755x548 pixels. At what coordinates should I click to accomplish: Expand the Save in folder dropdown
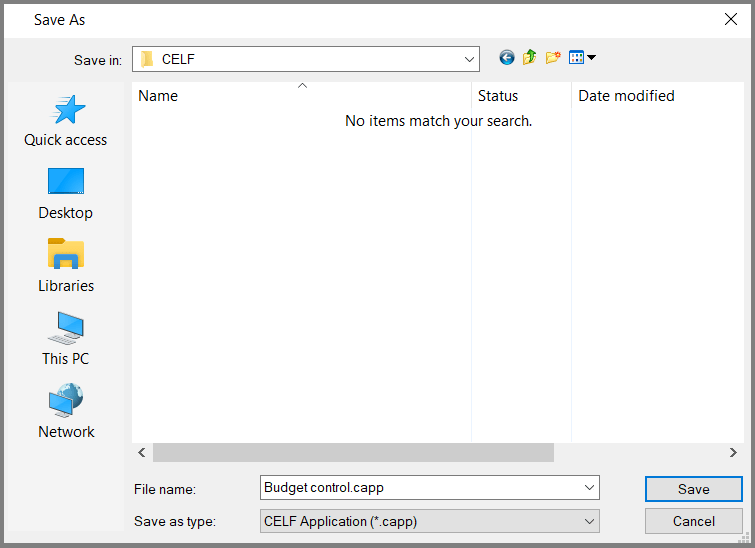click(x=469, y=60)
